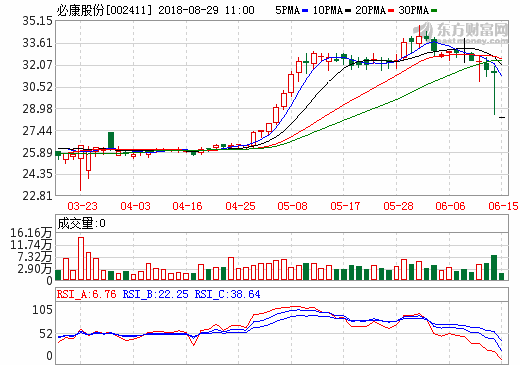Click the green 30PMA color swatch

tap(434, 11)
